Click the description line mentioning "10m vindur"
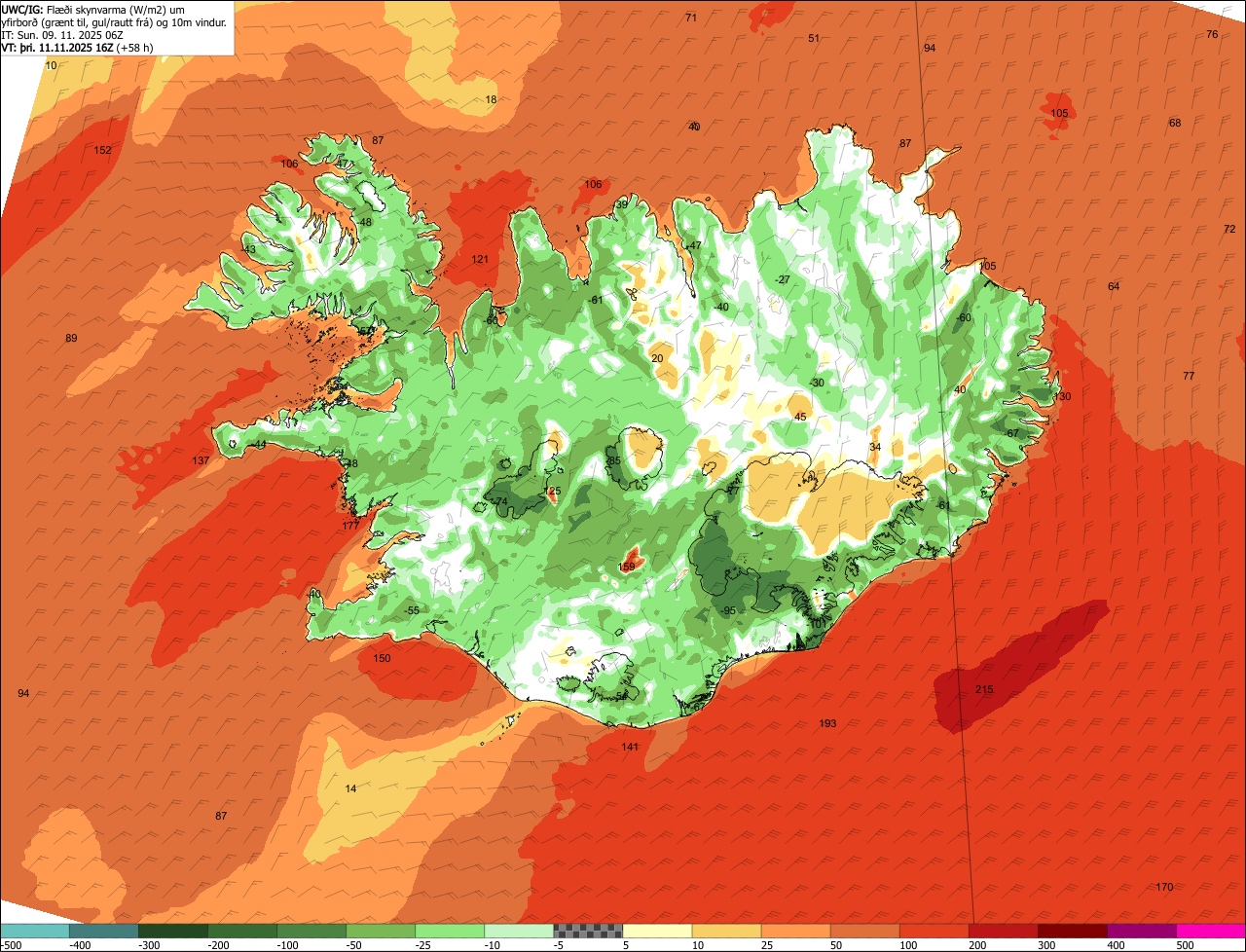 point(115,21)
